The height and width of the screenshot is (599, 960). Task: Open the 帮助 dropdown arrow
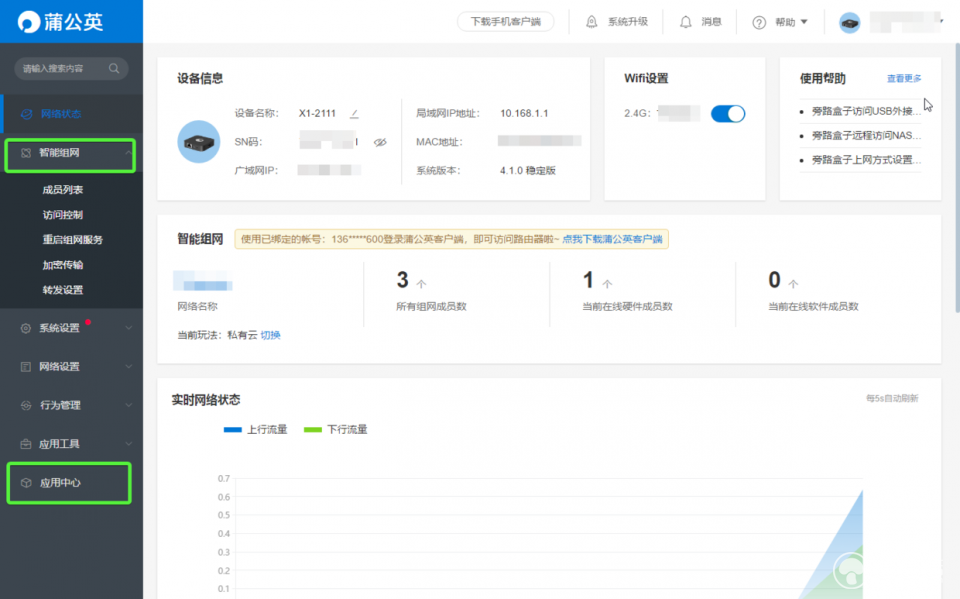(x=804, y=22)
